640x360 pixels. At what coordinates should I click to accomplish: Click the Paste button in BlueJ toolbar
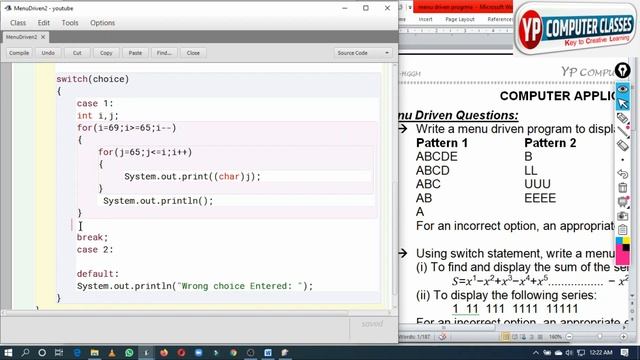(x=135, y=53)
